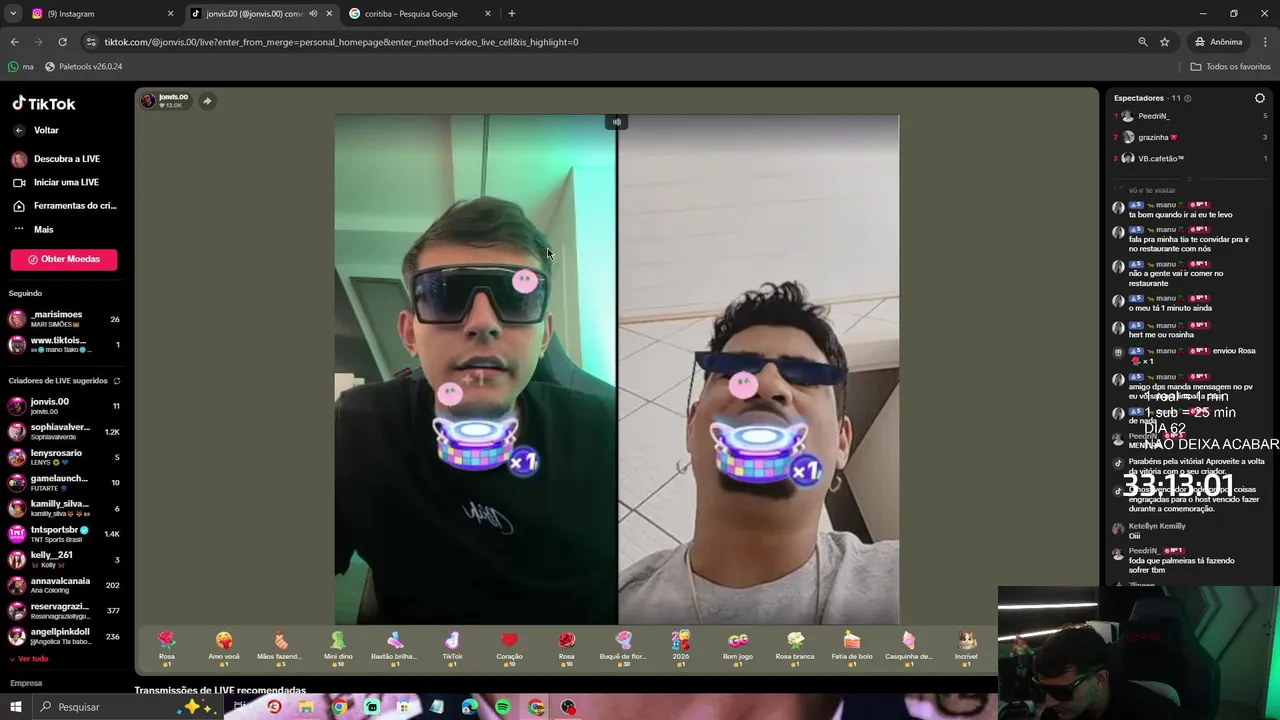Image resolution: width=1280 pixels, height=720 pixels.
Task: Open Windows Start menu
Action: 15,707
